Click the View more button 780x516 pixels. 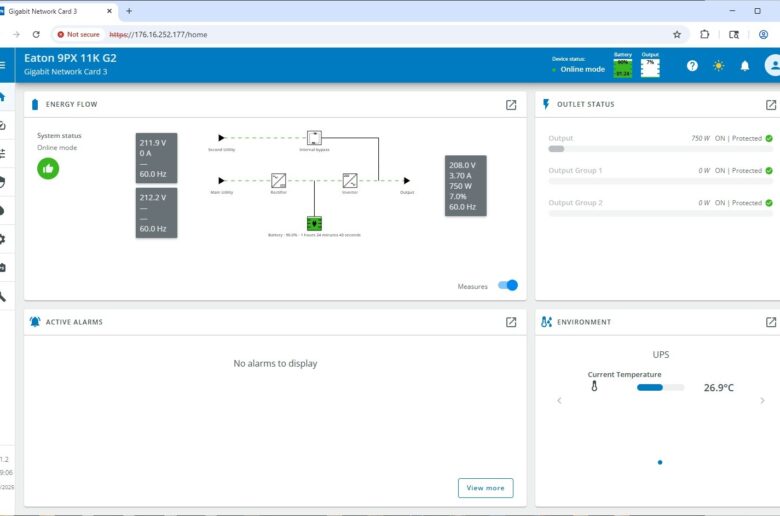click(485, 488)
